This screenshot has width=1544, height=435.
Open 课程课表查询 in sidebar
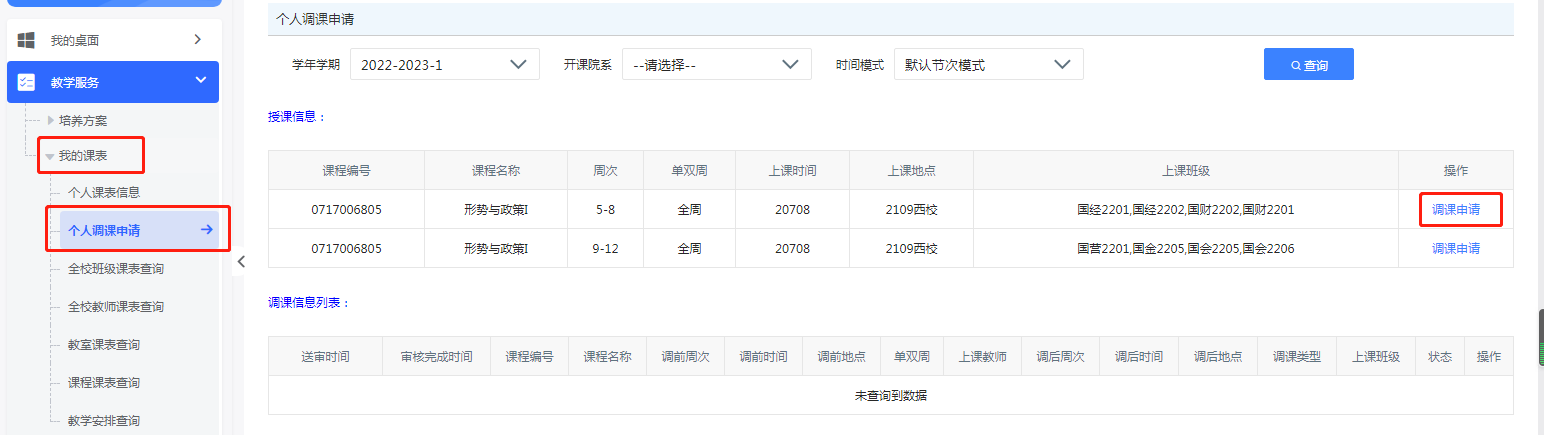coord(104,383)
